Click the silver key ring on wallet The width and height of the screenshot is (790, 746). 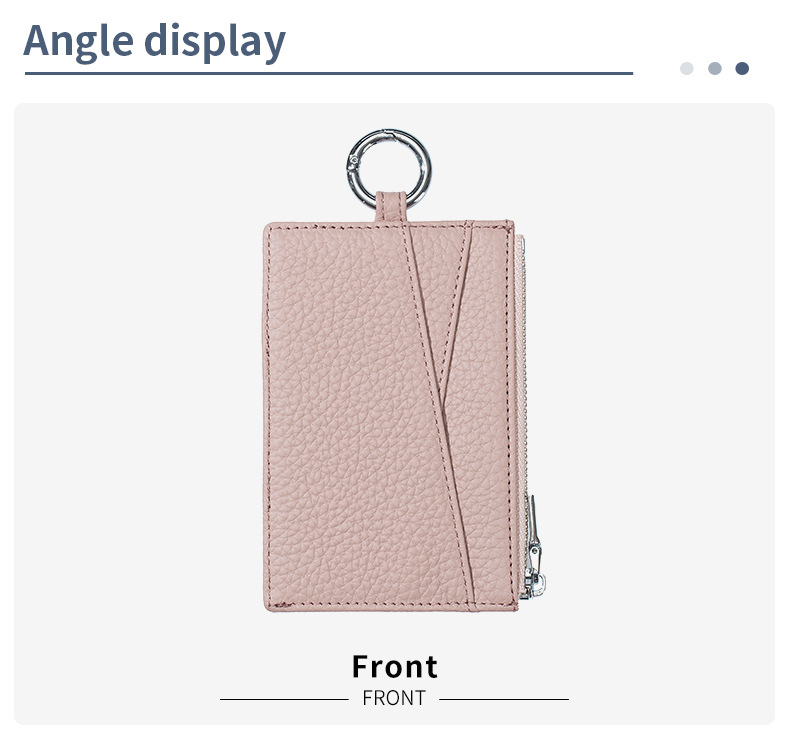coord(388,168)
